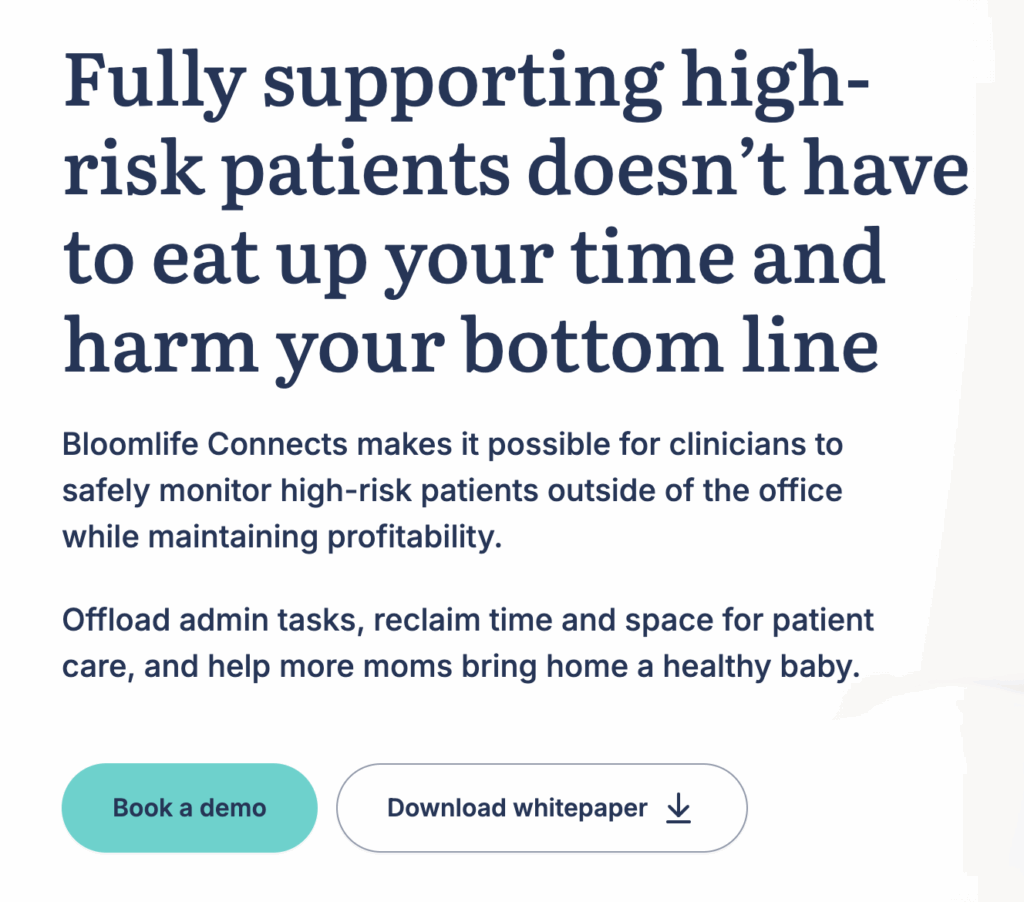The width and height of the screenshot is (1024, 902).
Task: Click the headline line "harm your bottom line"
Action: pyautogui.click(x=471, y=349)
